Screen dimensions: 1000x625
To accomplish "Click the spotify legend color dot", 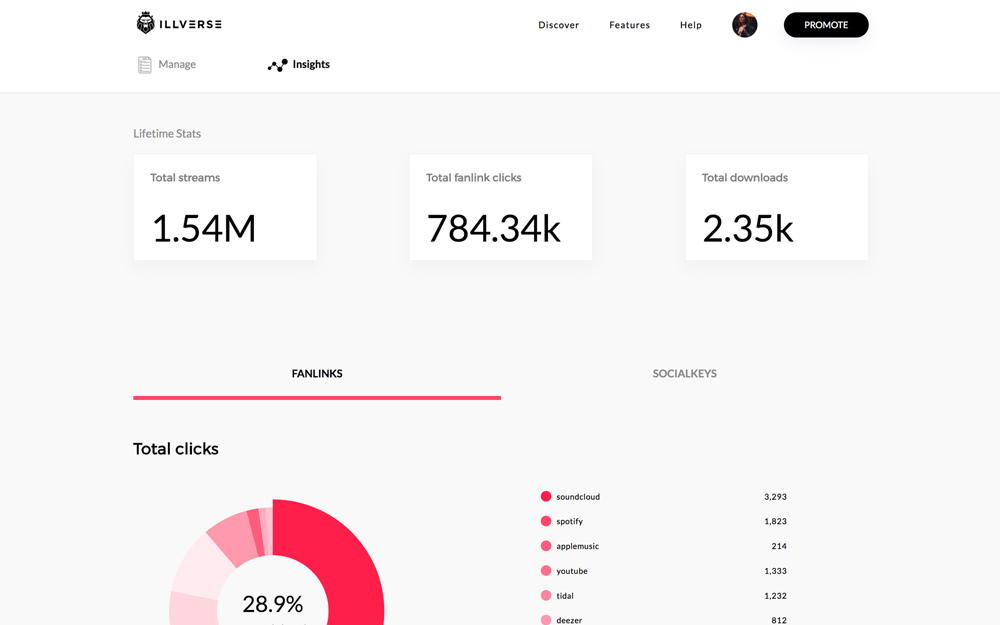I will (546, 521).
